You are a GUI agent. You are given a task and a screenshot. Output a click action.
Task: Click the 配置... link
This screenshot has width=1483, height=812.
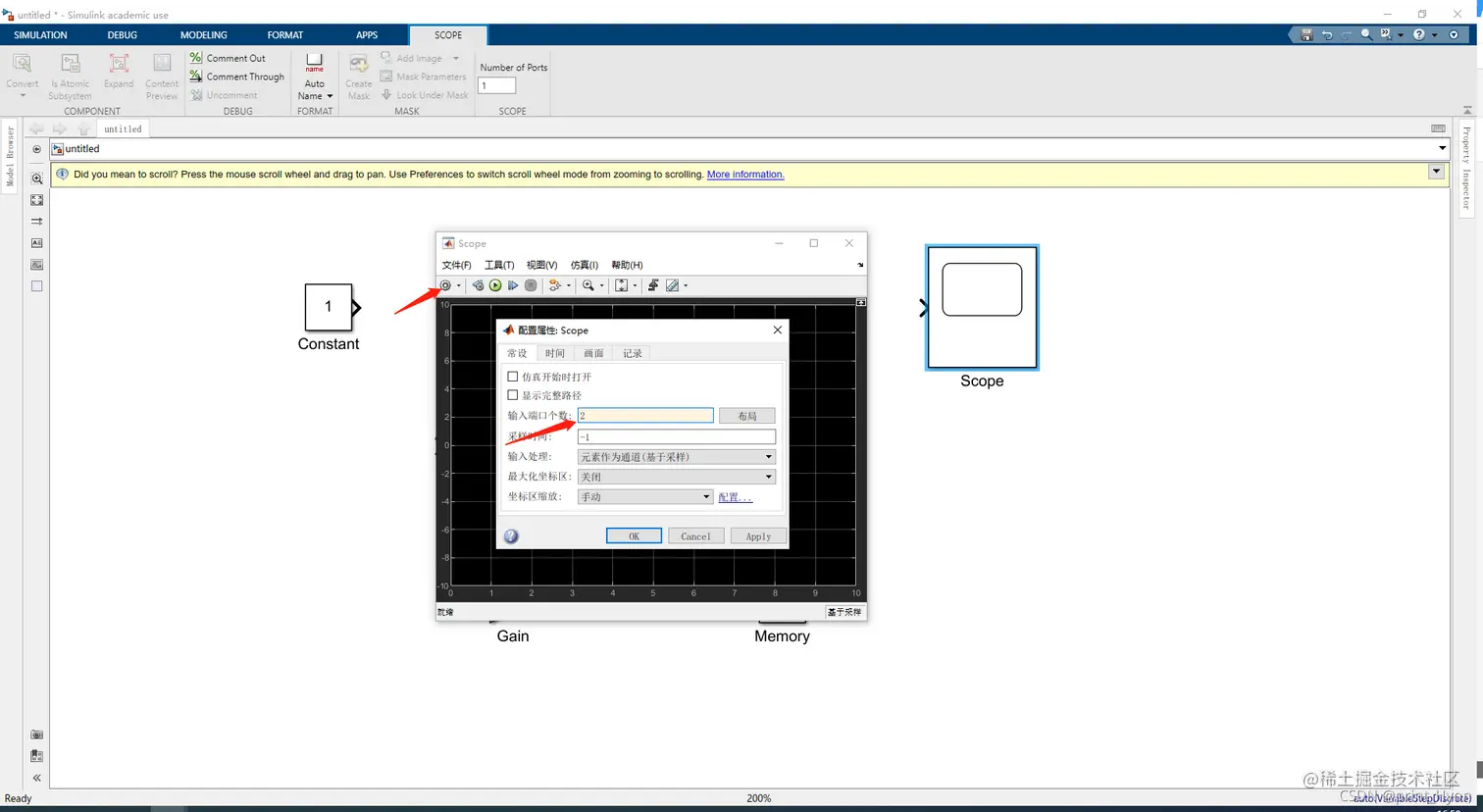point(735,497)
